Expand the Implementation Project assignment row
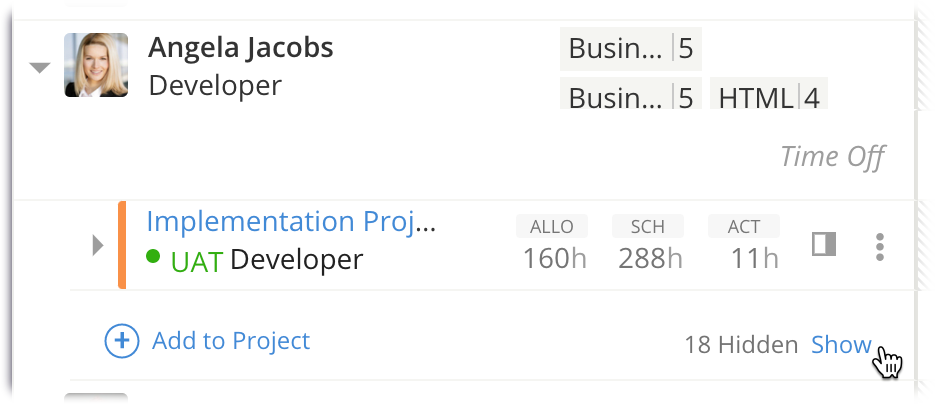 97,245
